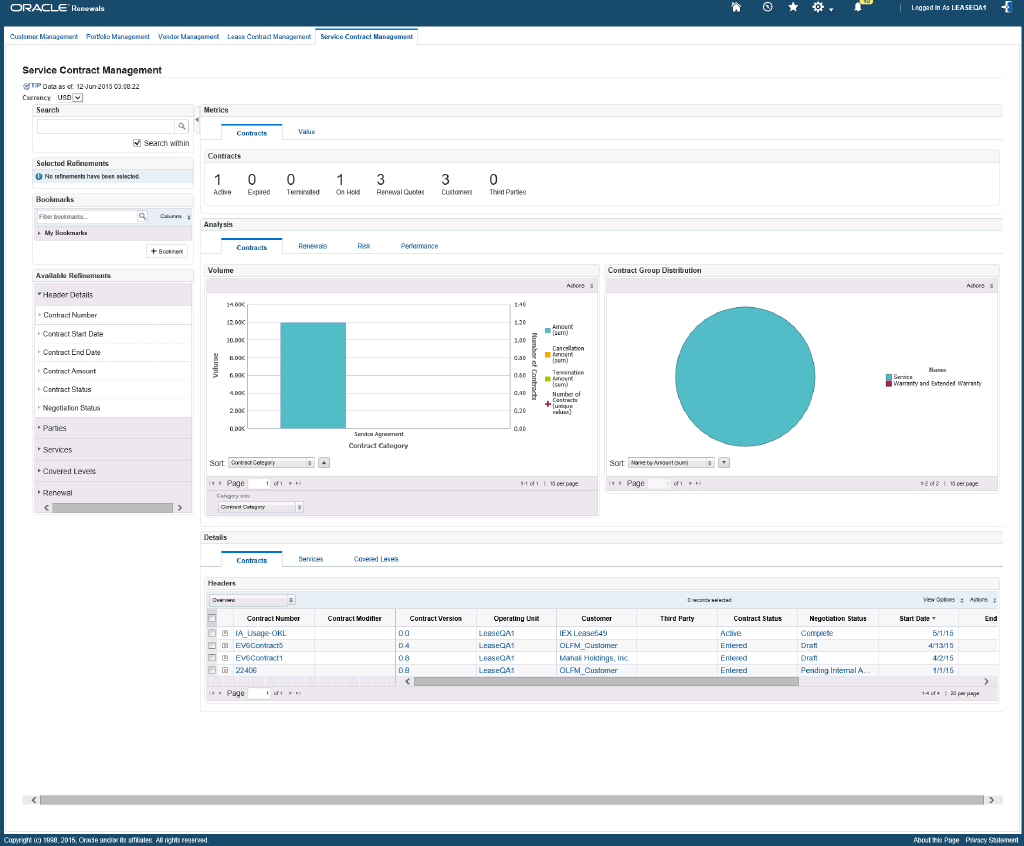
Task: Open customer link Mahali Holdings, Inc.
Action: click(x=594, y=658)
